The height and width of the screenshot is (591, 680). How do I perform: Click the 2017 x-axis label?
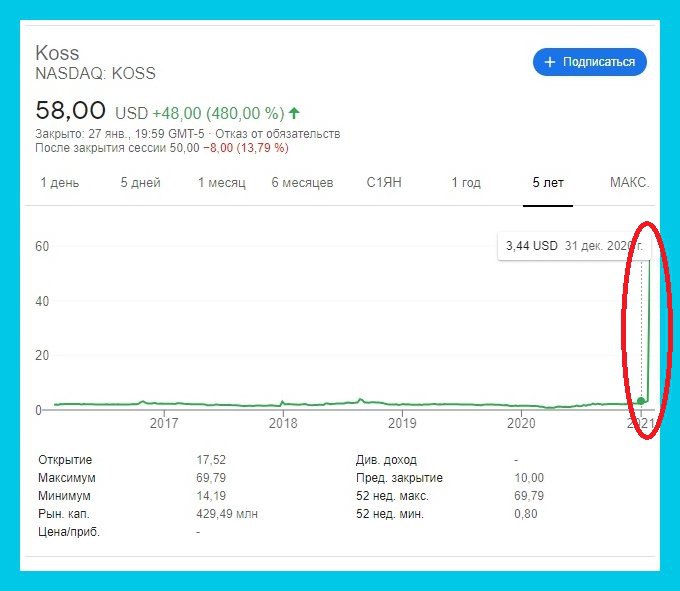pyautogui.click(x=164, y=423)
